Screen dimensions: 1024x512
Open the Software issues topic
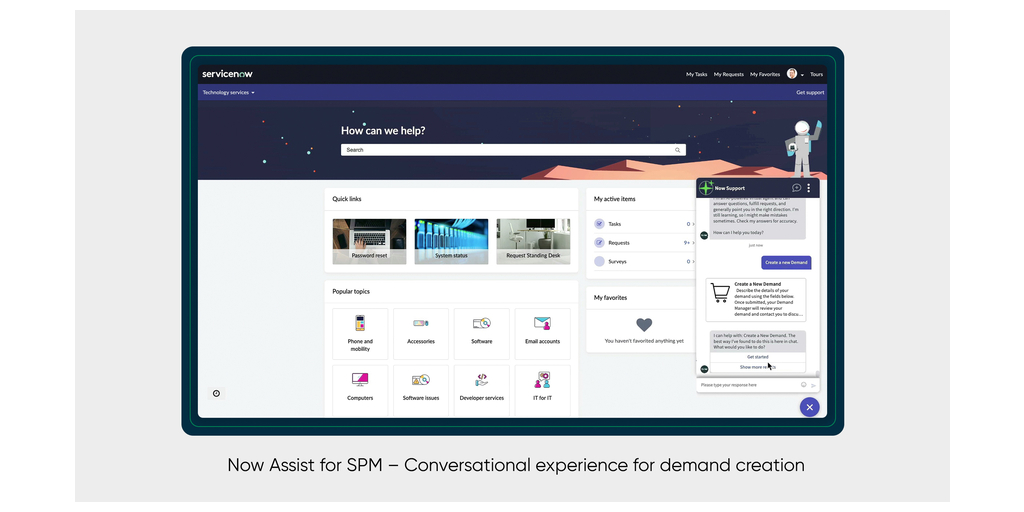point(421,390)
